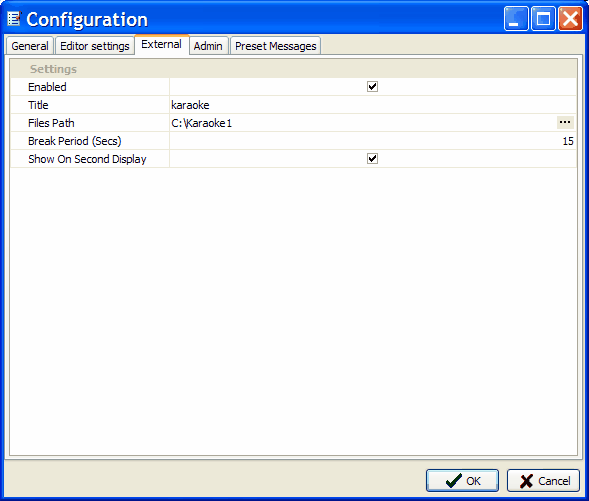Click the green checkmark OK button
589x501 pixels.
[x=462, y=480]
